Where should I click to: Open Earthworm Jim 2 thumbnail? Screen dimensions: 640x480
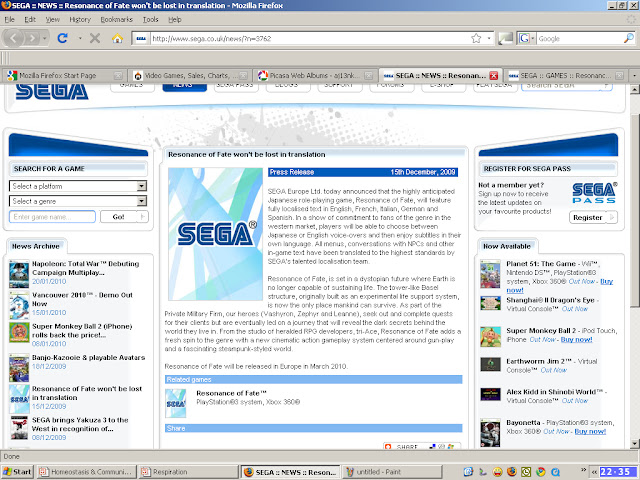coord(490,364)
